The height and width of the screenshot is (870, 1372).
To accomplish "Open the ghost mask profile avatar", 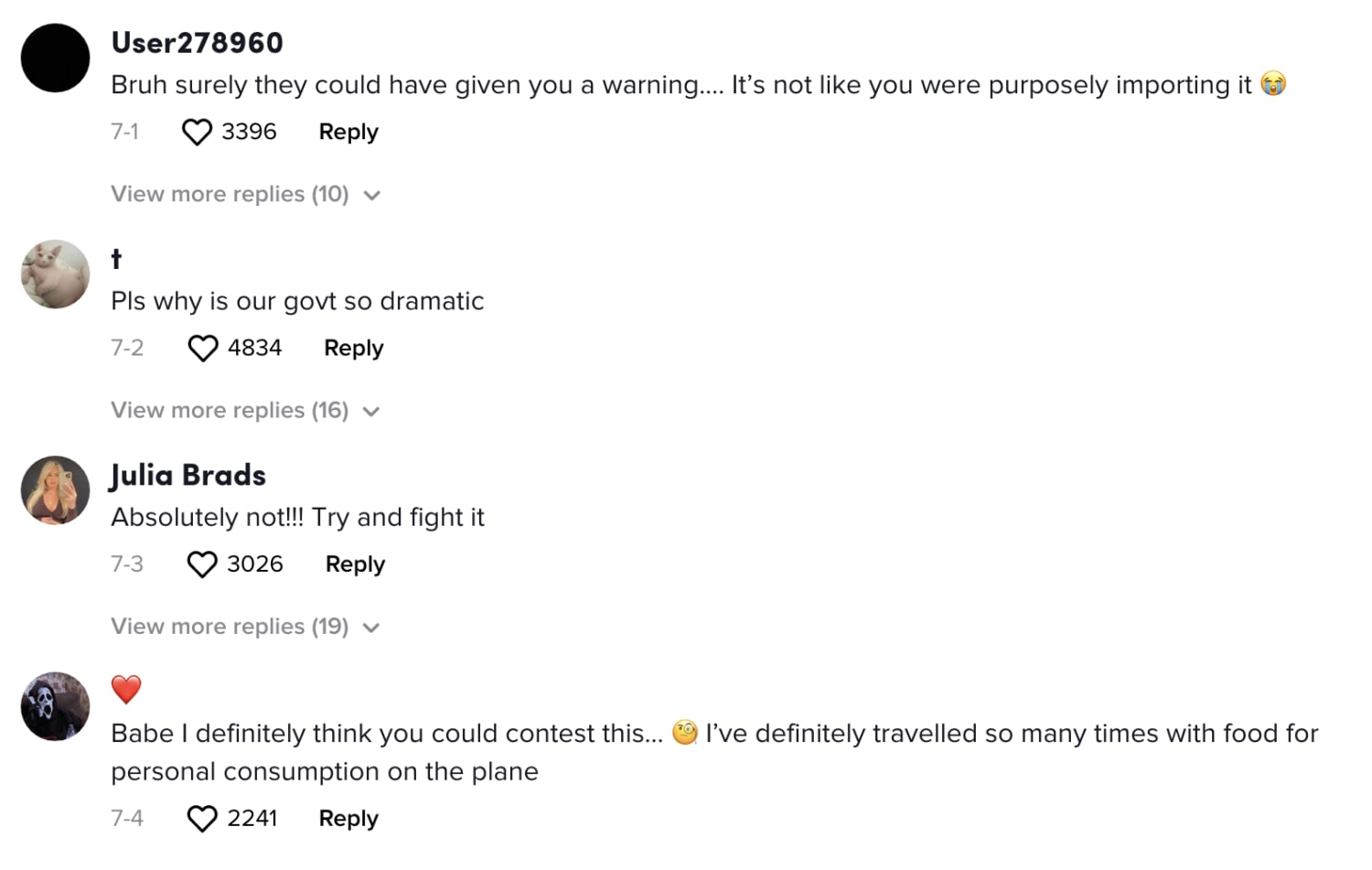I will [55, 706].
